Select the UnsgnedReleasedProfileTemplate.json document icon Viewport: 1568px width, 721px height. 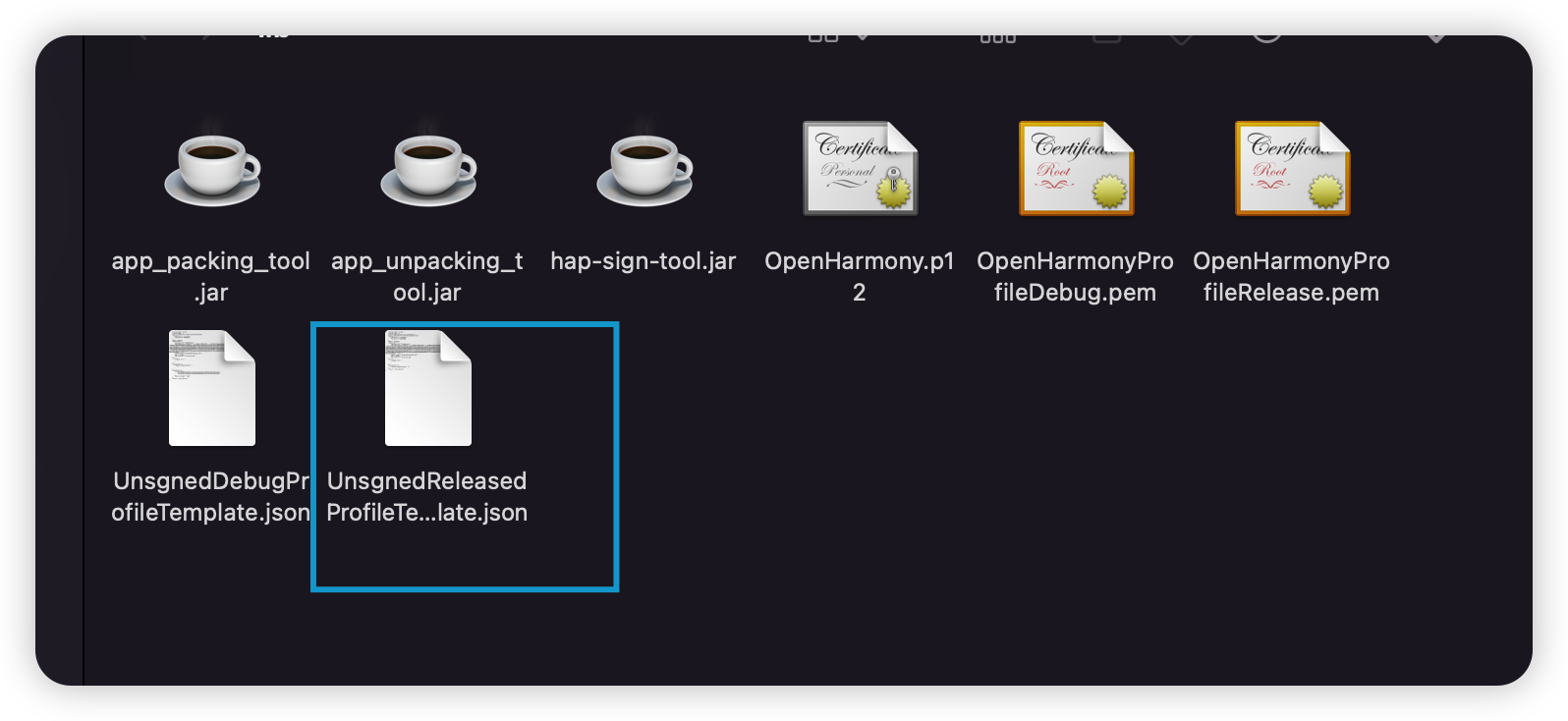click(x=427, y=388)
